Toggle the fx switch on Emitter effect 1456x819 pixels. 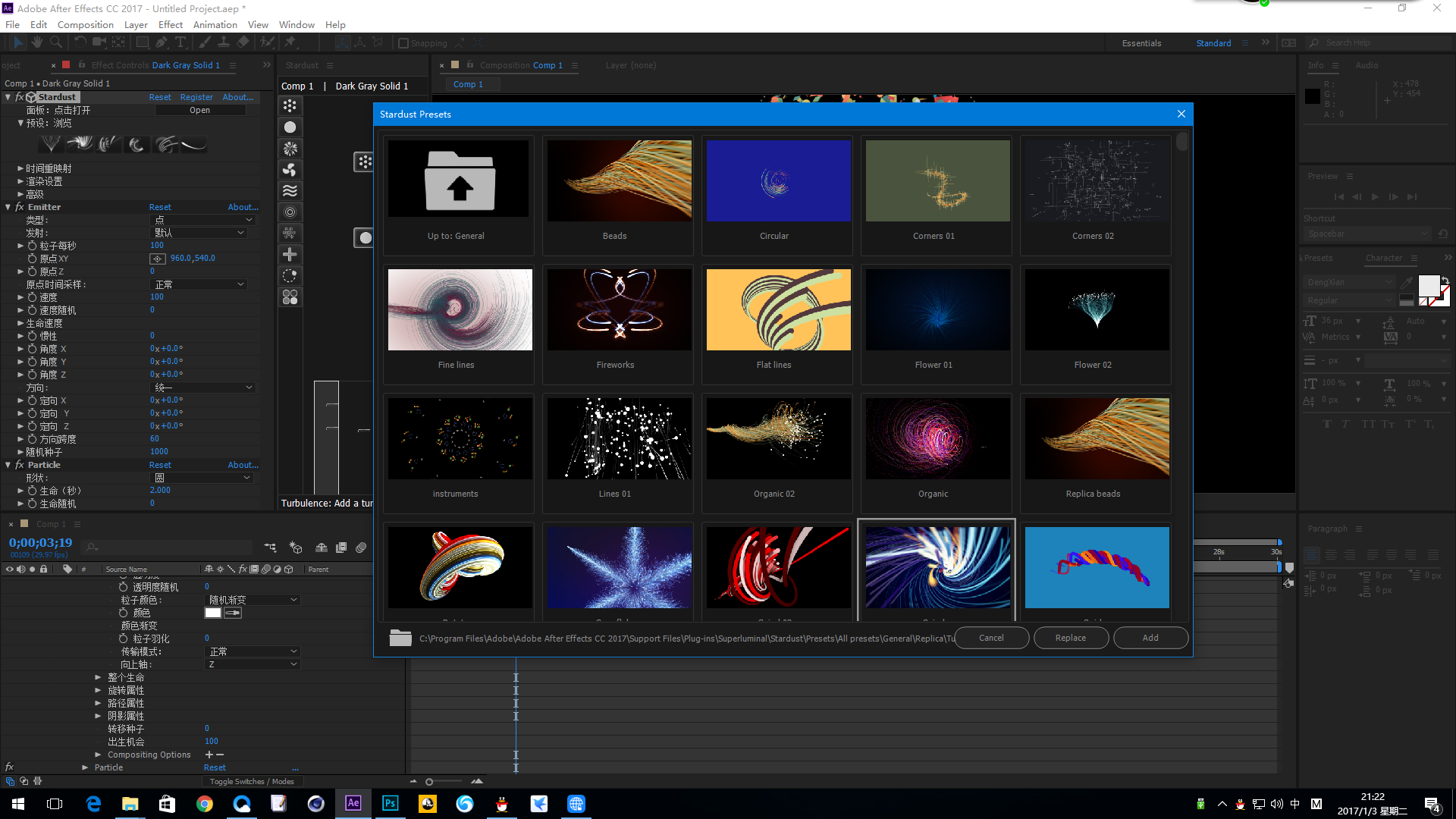(x=20, y=207)
